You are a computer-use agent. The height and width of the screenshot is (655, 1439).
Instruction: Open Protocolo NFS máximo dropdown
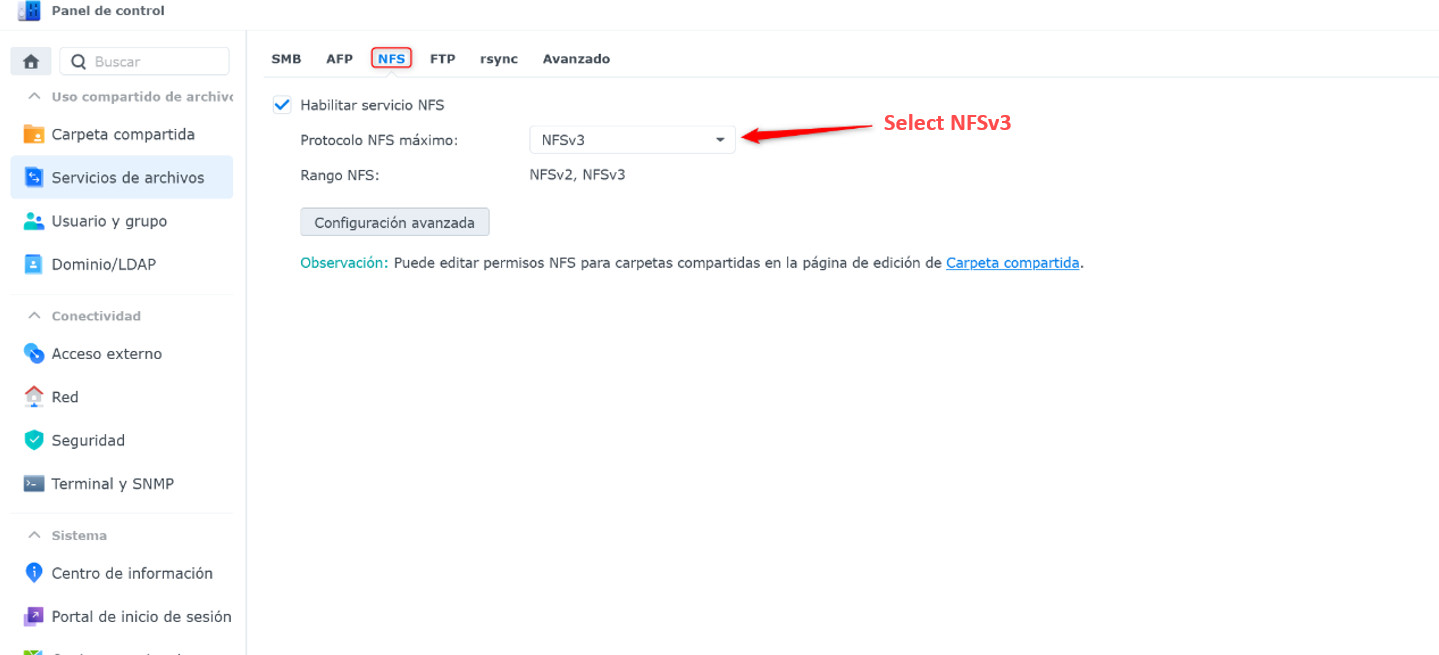(x=632, y=140)
